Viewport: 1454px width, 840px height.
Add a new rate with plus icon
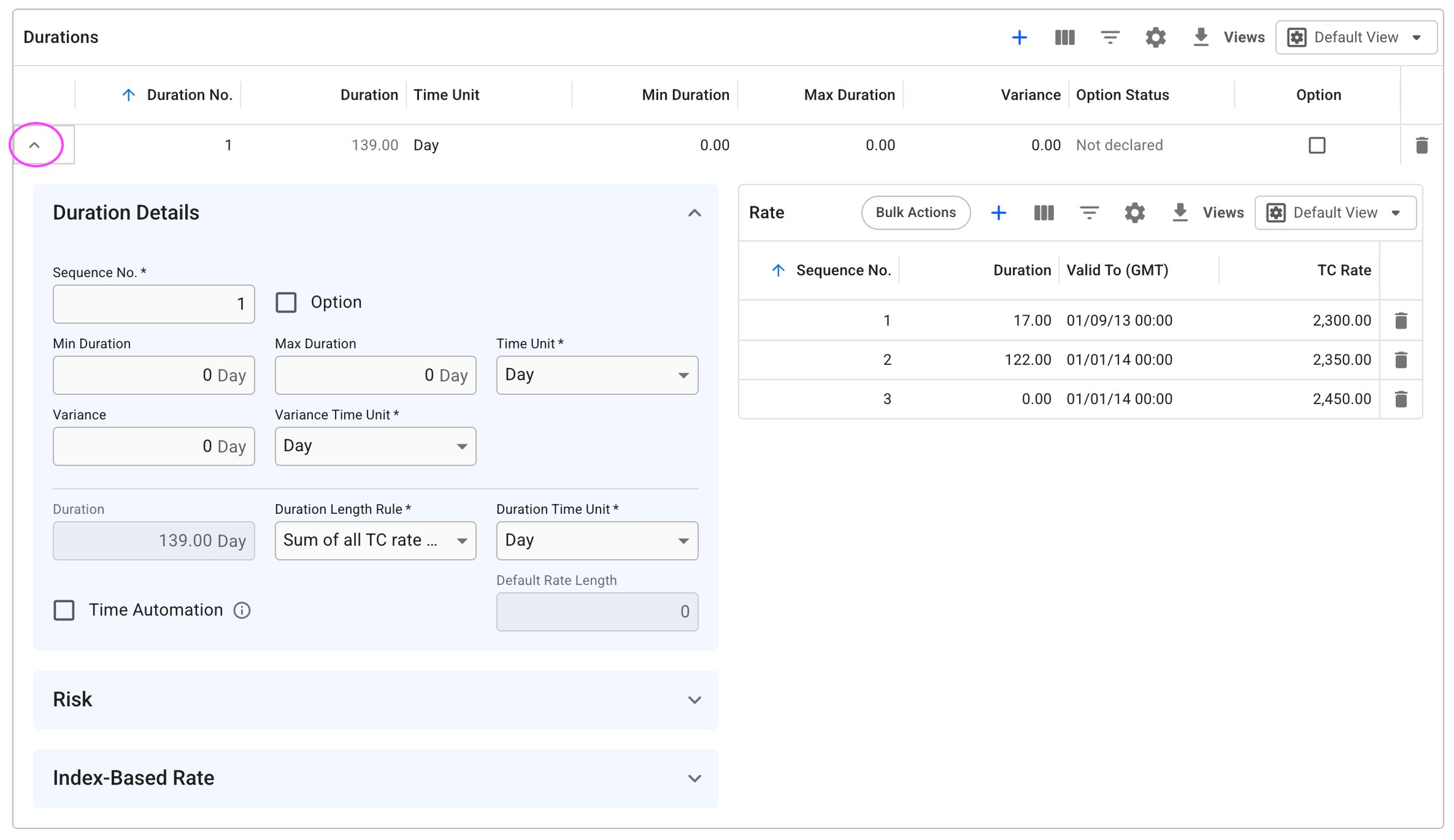(998, 213)
